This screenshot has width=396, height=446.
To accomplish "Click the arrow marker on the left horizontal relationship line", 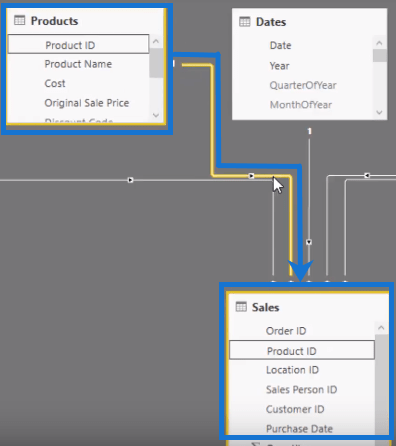I will pos(130,180).
